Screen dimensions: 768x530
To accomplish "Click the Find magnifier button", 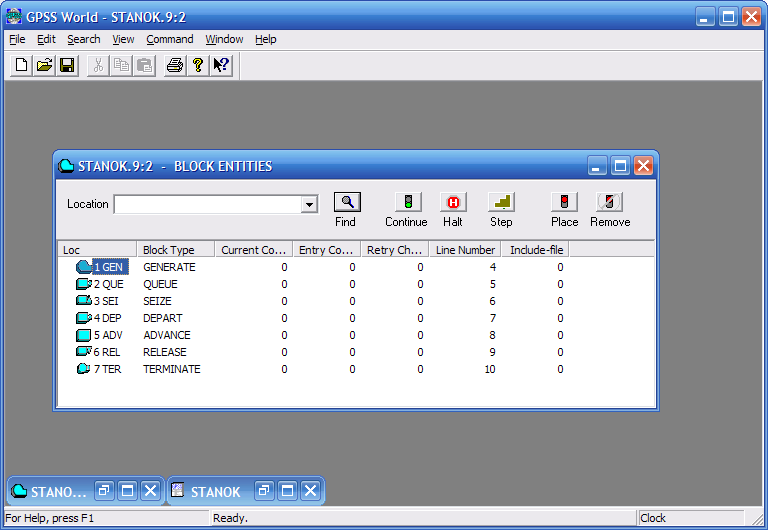I will [347, 202].
